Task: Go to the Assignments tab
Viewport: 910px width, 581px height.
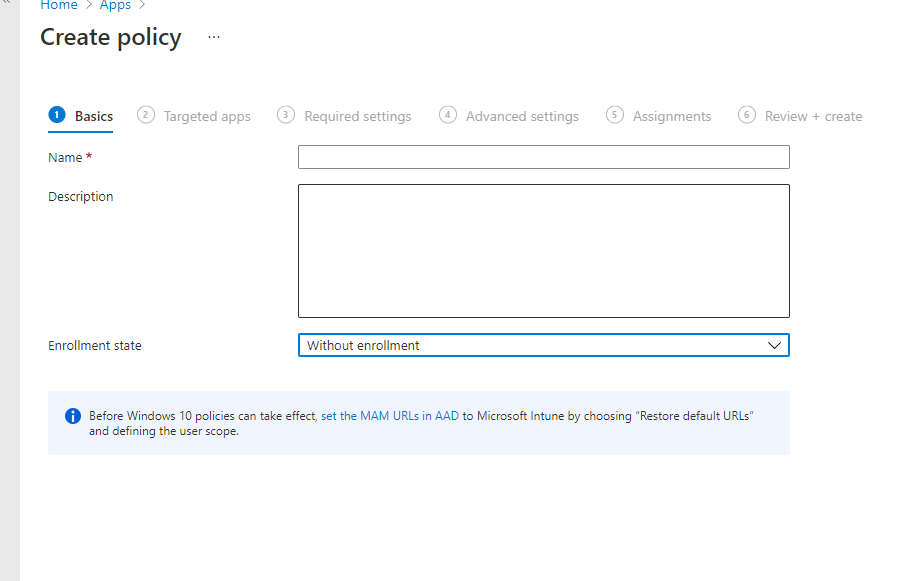Action: (x=671, y=115)
